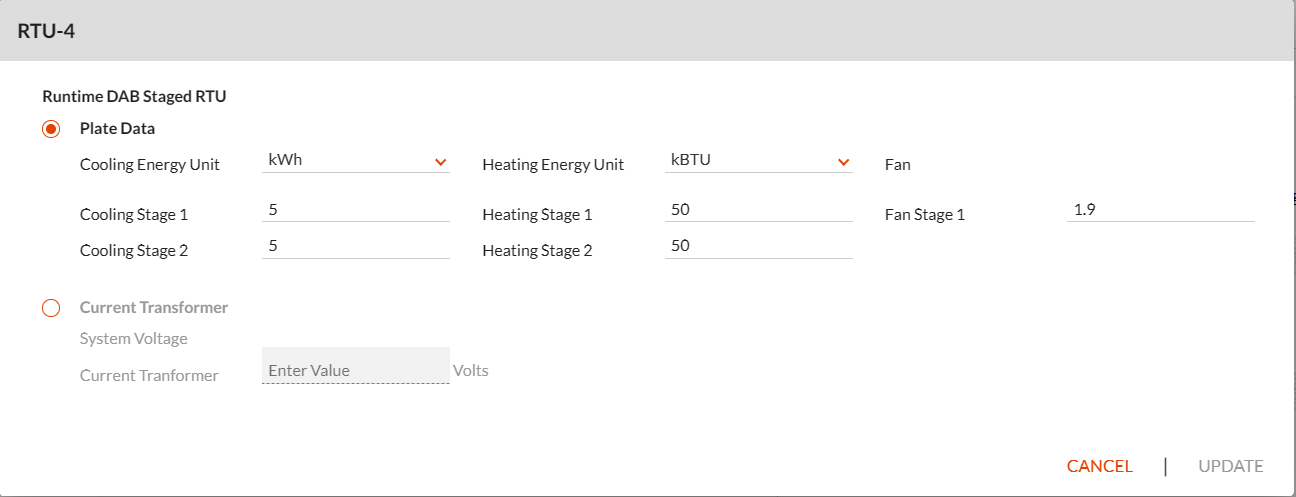1296x497 pixels.
Task: Click the Current Transformer label text
Action: [154, 307]
